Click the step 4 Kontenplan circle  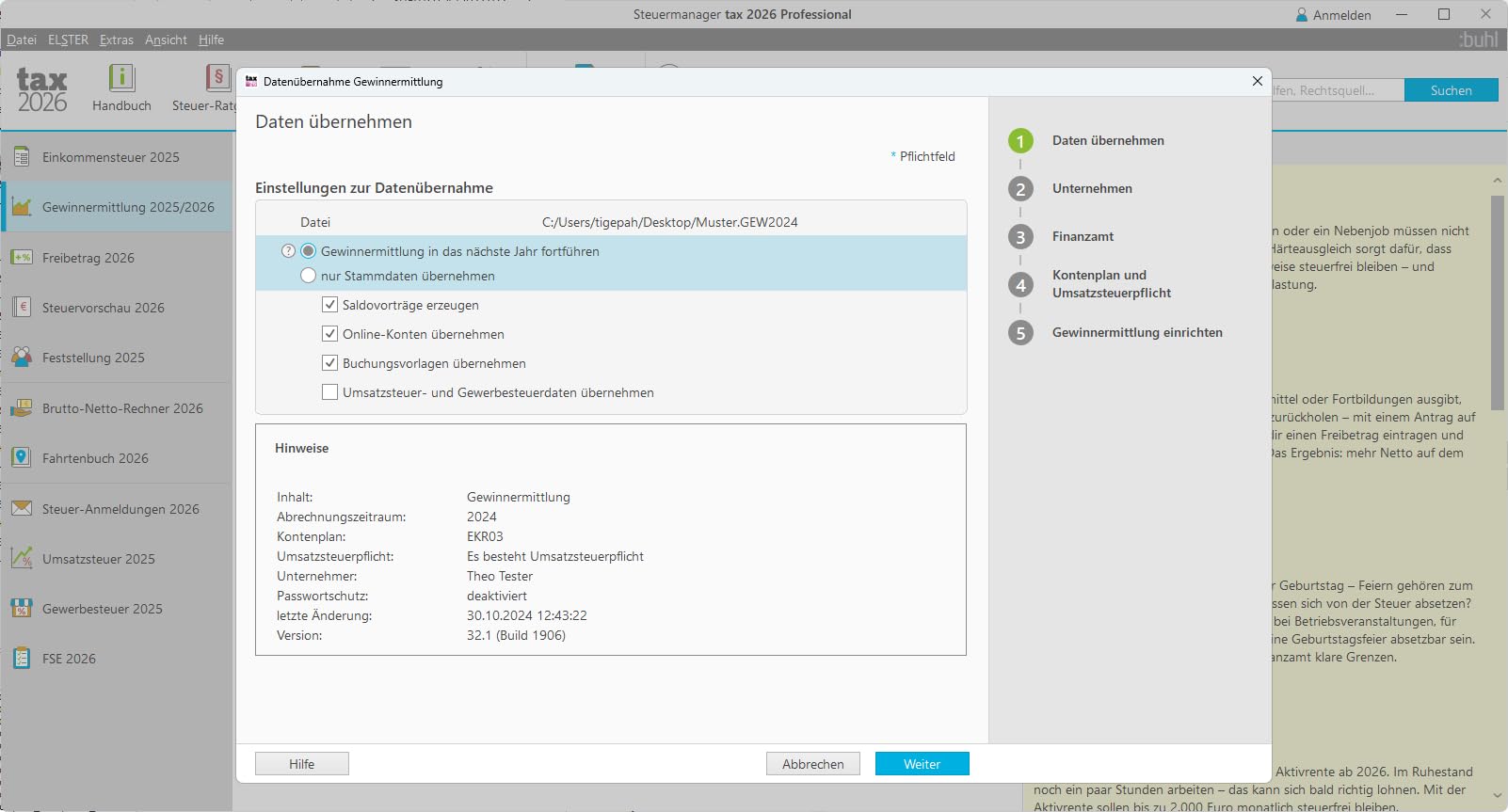[x=1020, y=285]
